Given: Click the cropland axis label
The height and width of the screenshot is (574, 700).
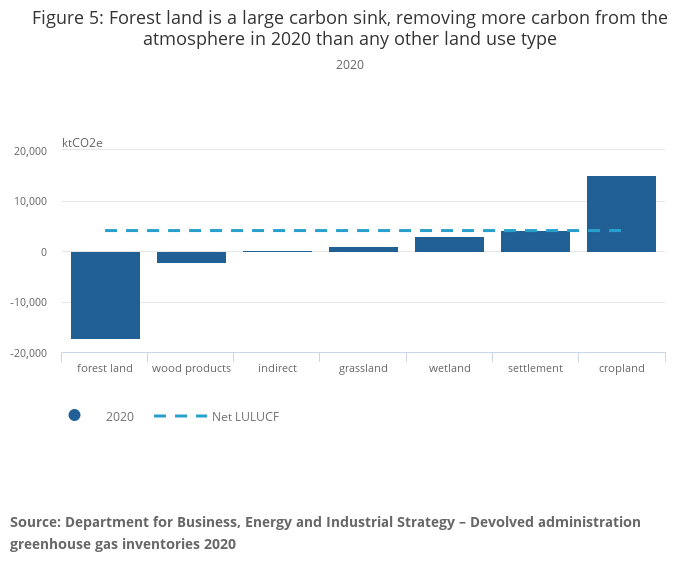Looking at the screenshot, I should point(621,368).
